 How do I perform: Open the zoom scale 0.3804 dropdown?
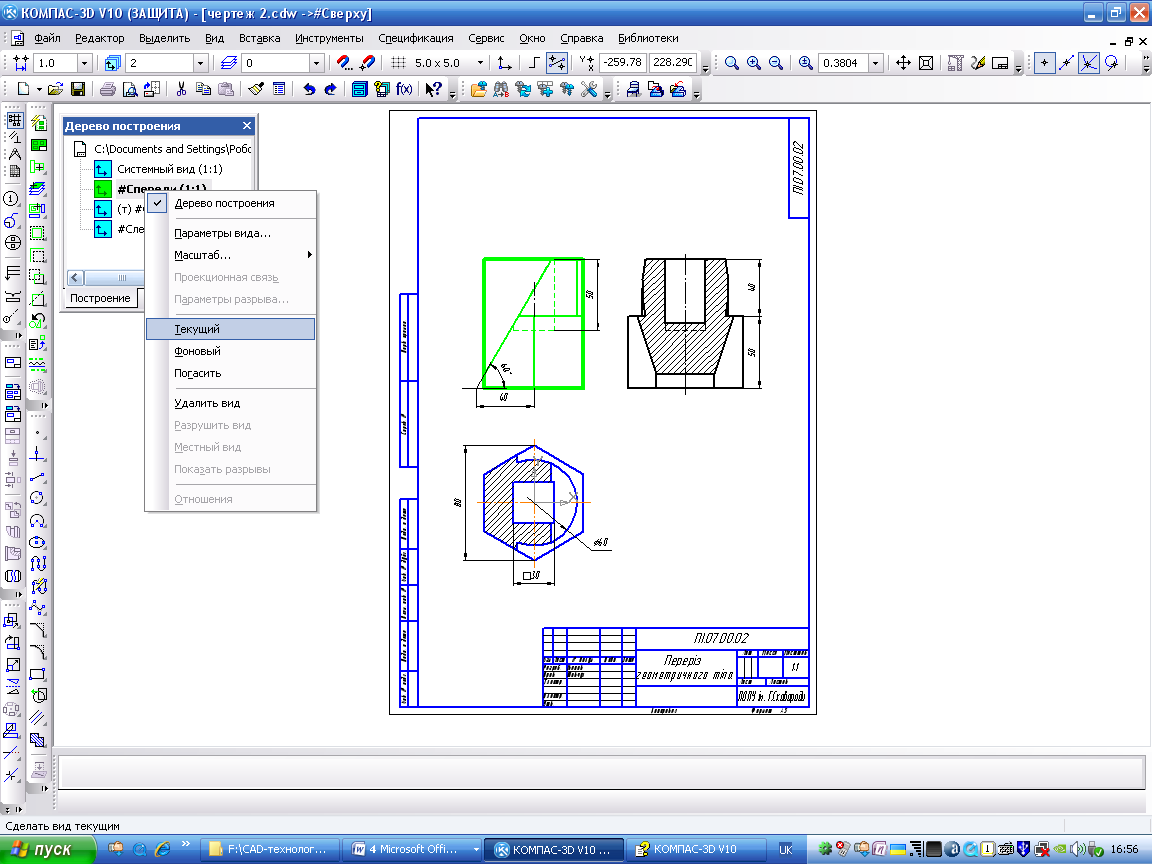point(876,63)
